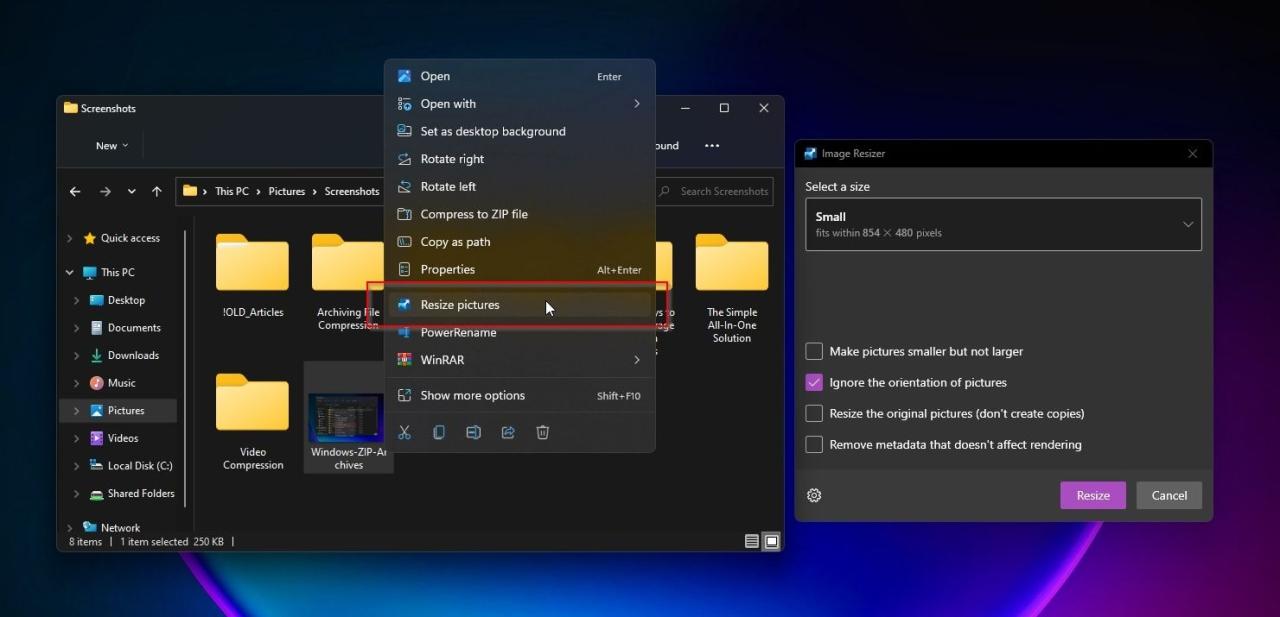
Task: Enable Make pictures smaller but not larger
Action: pyautogui.click(x=814, y=351)
